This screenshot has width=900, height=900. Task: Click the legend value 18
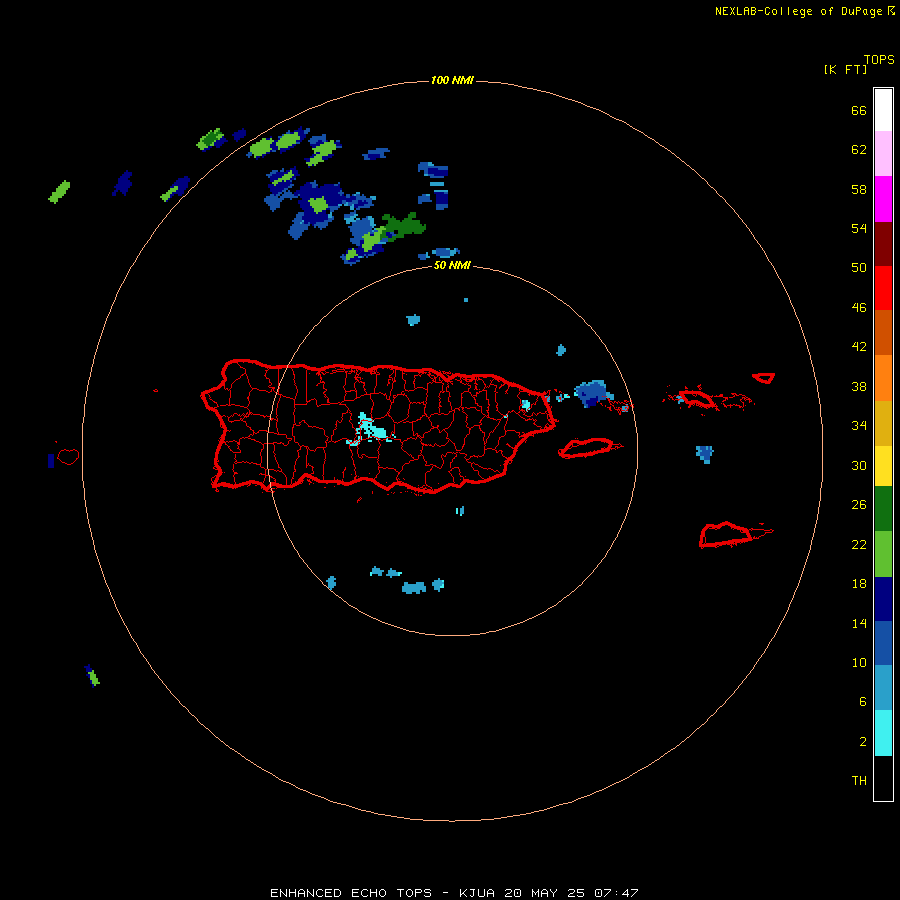pyautogui.click(x=859, y=584)
